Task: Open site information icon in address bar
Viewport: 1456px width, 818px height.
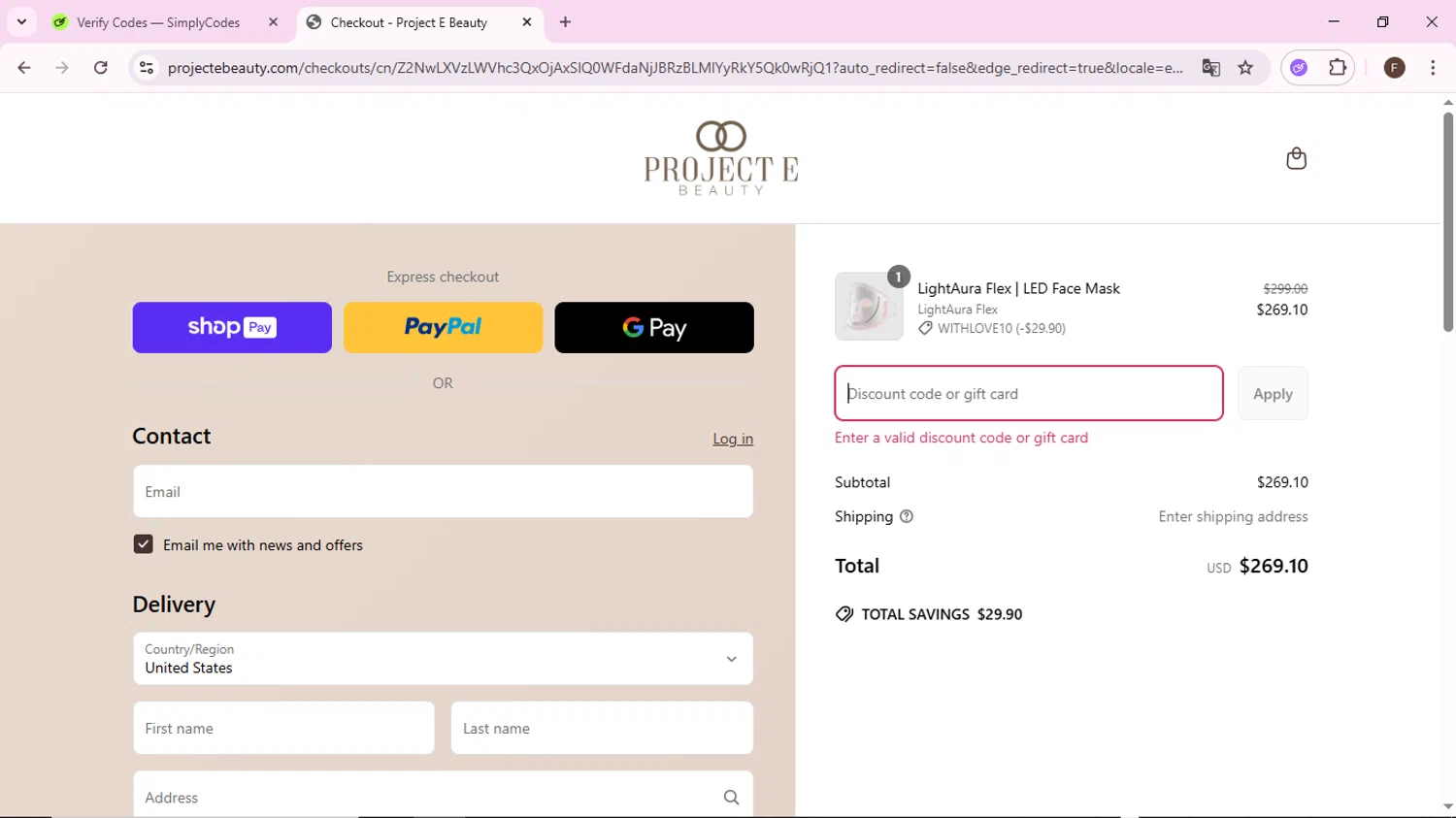Action: click(x=147, y=68)
